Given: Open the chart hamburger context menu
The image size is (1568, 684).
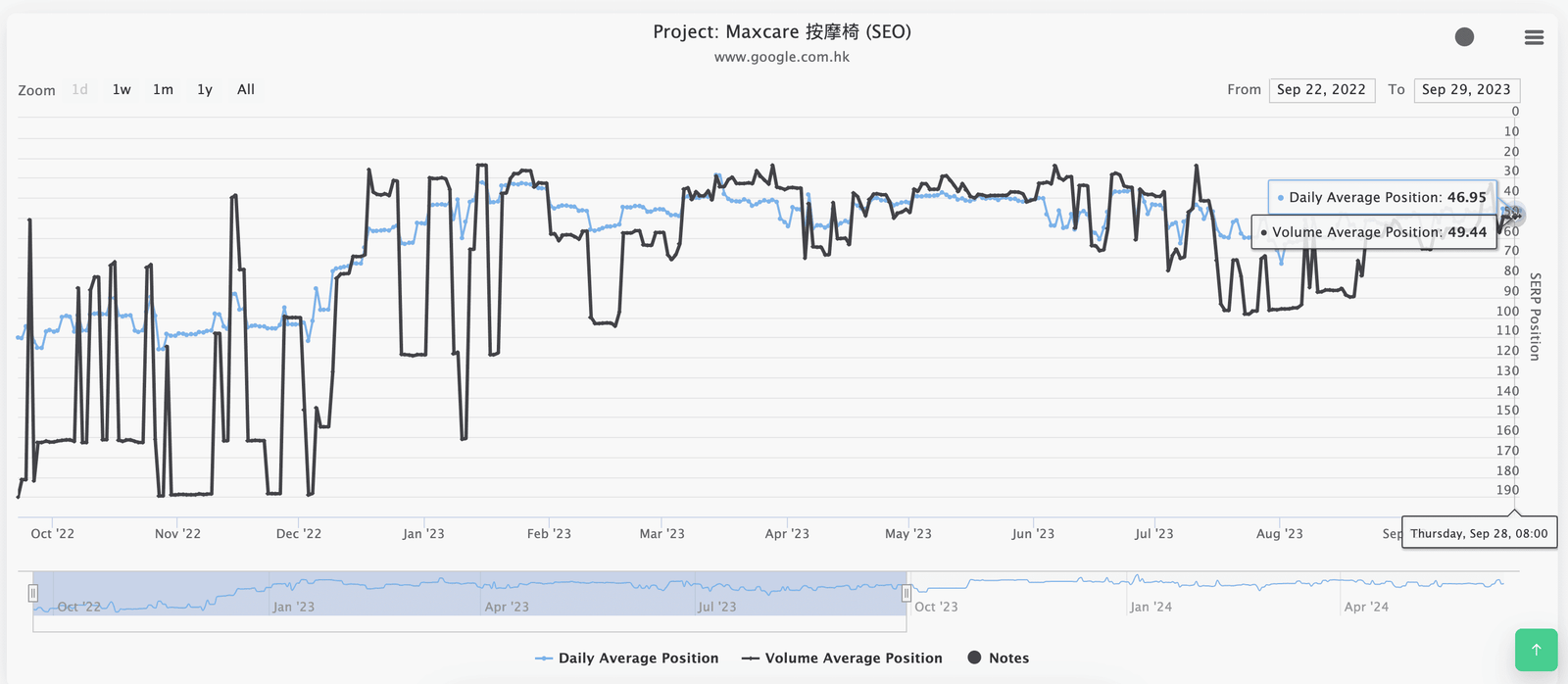Looking at the screenshot, I should [x=1534, y=37].
